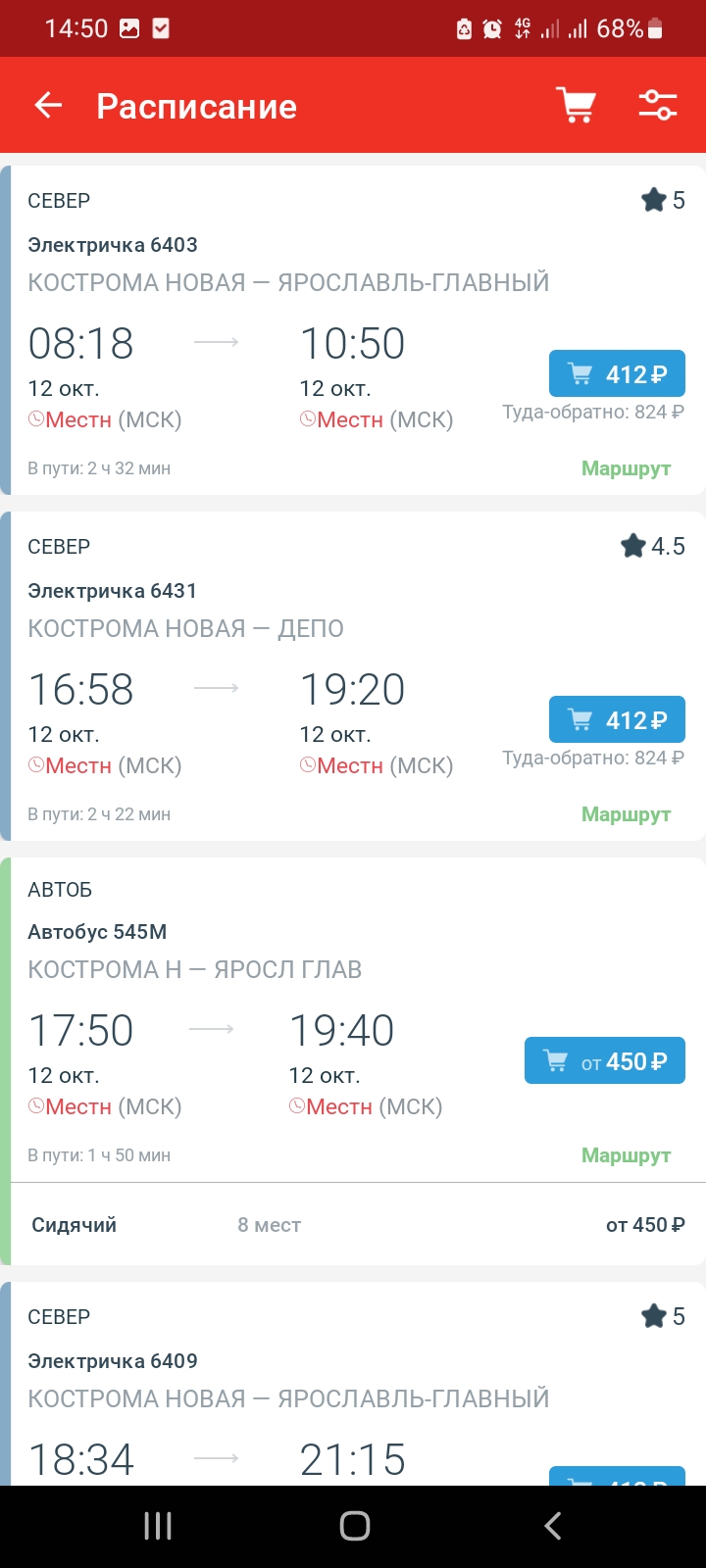Tap clock icon beside 08:18 departure
This screenshot has width=706, height=1568.
[36, 420]
